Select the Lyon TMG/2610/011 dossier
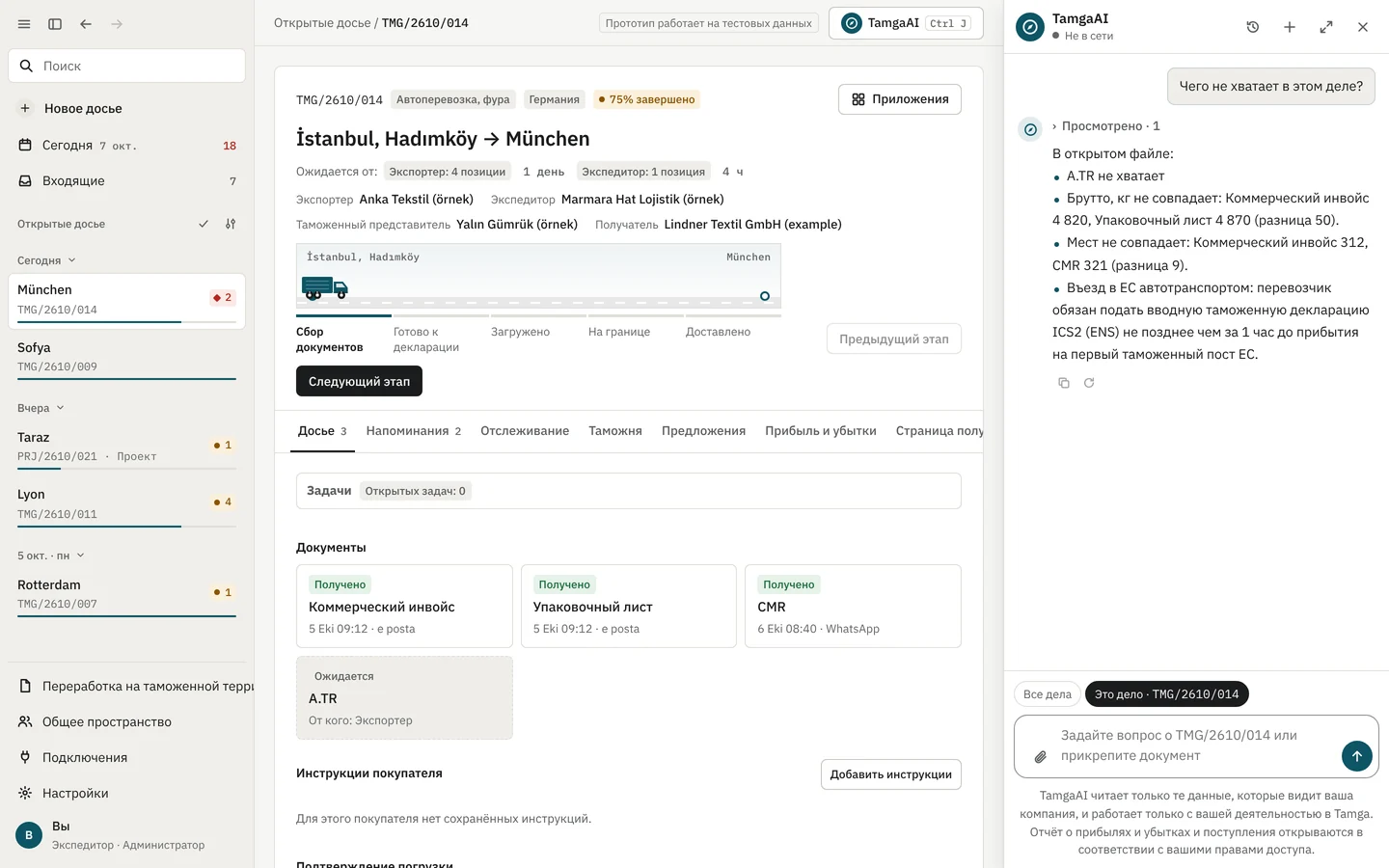This screenshot has width=1389, height=868. pyautogui.click(x=126, y=503)
